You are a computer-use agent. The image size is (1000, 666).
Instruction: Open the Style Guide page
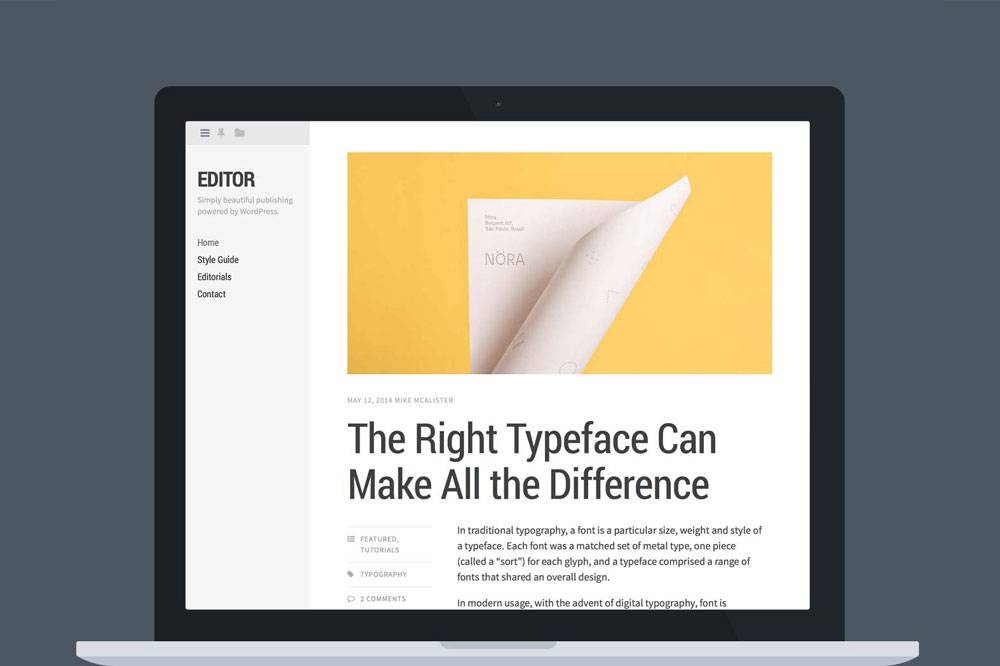tap(218, 260)
